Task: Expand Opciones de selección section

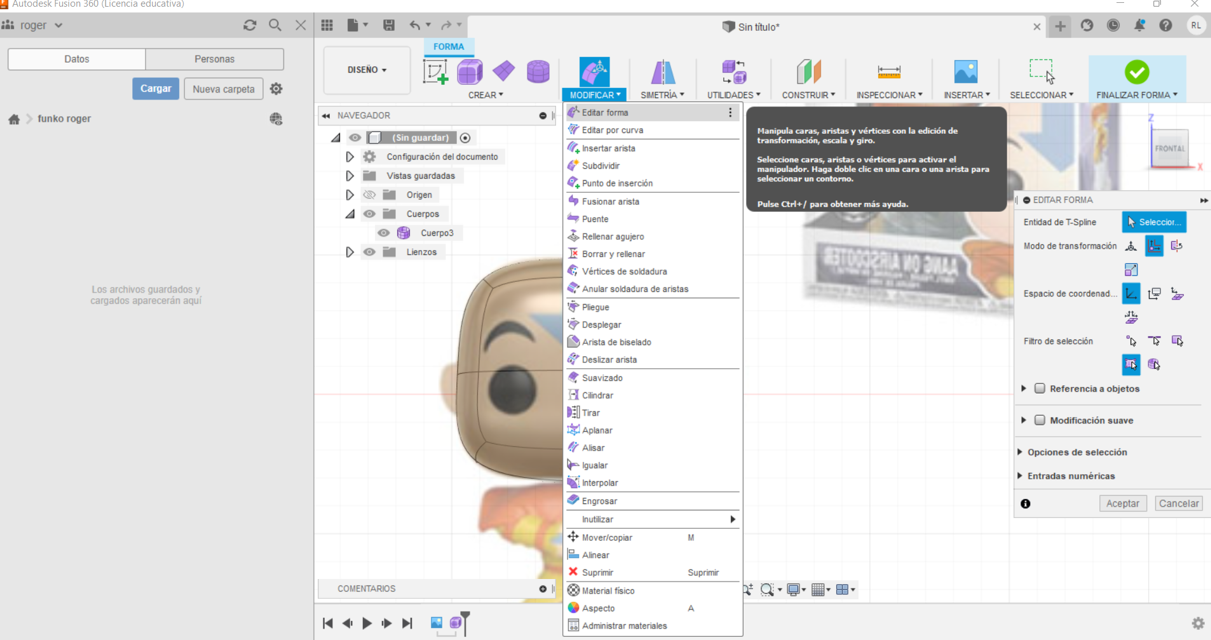Action: pos(1020,453)
